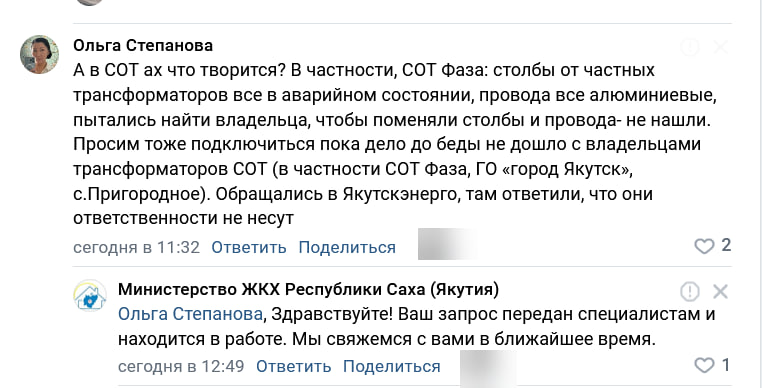
Task: Hide Ольга Степанова's comment with the X icon
Action: 721,47
